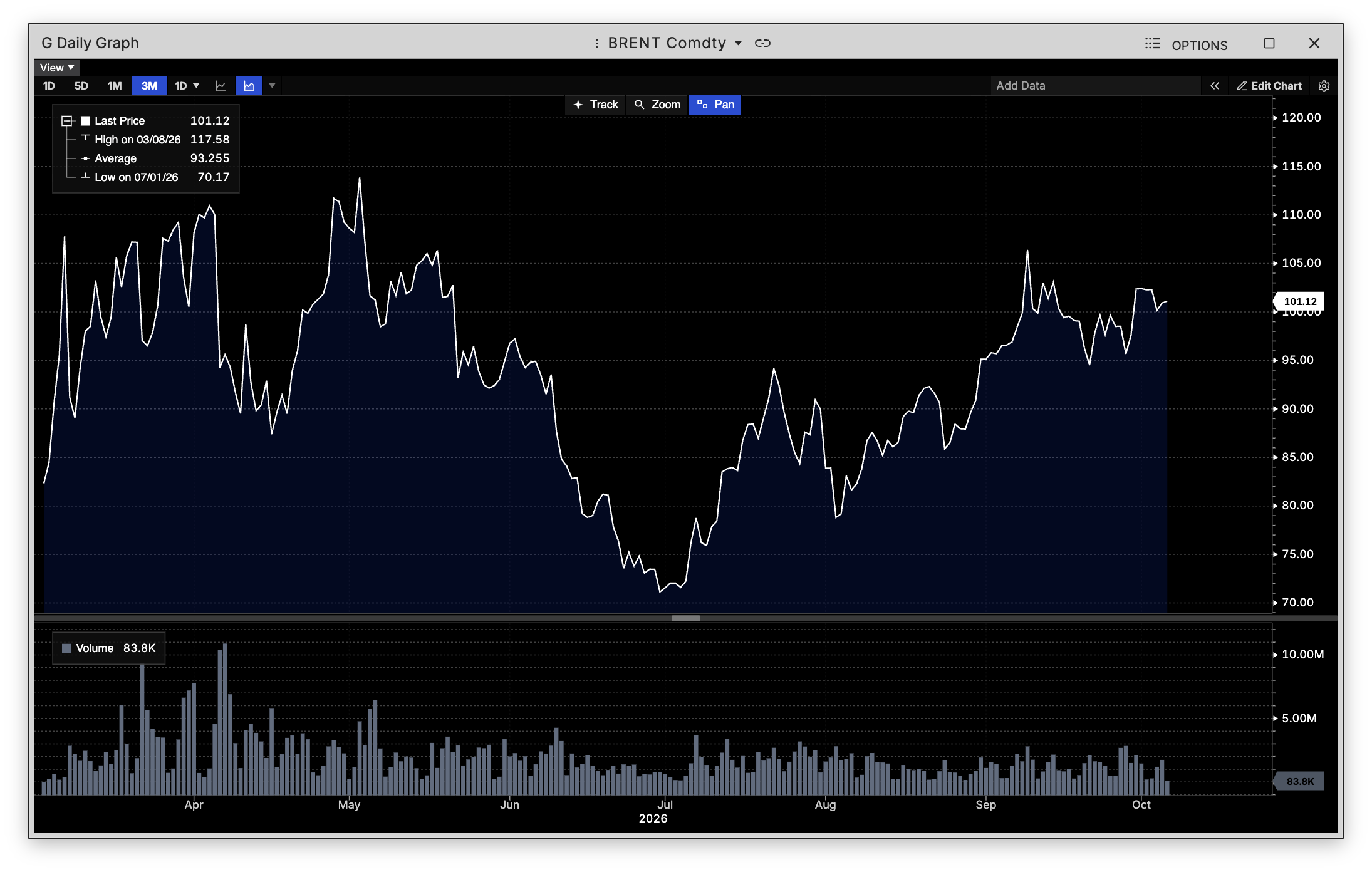Enable Zoom mode
Screen dimensions: 1372x872
pos(657,105)
